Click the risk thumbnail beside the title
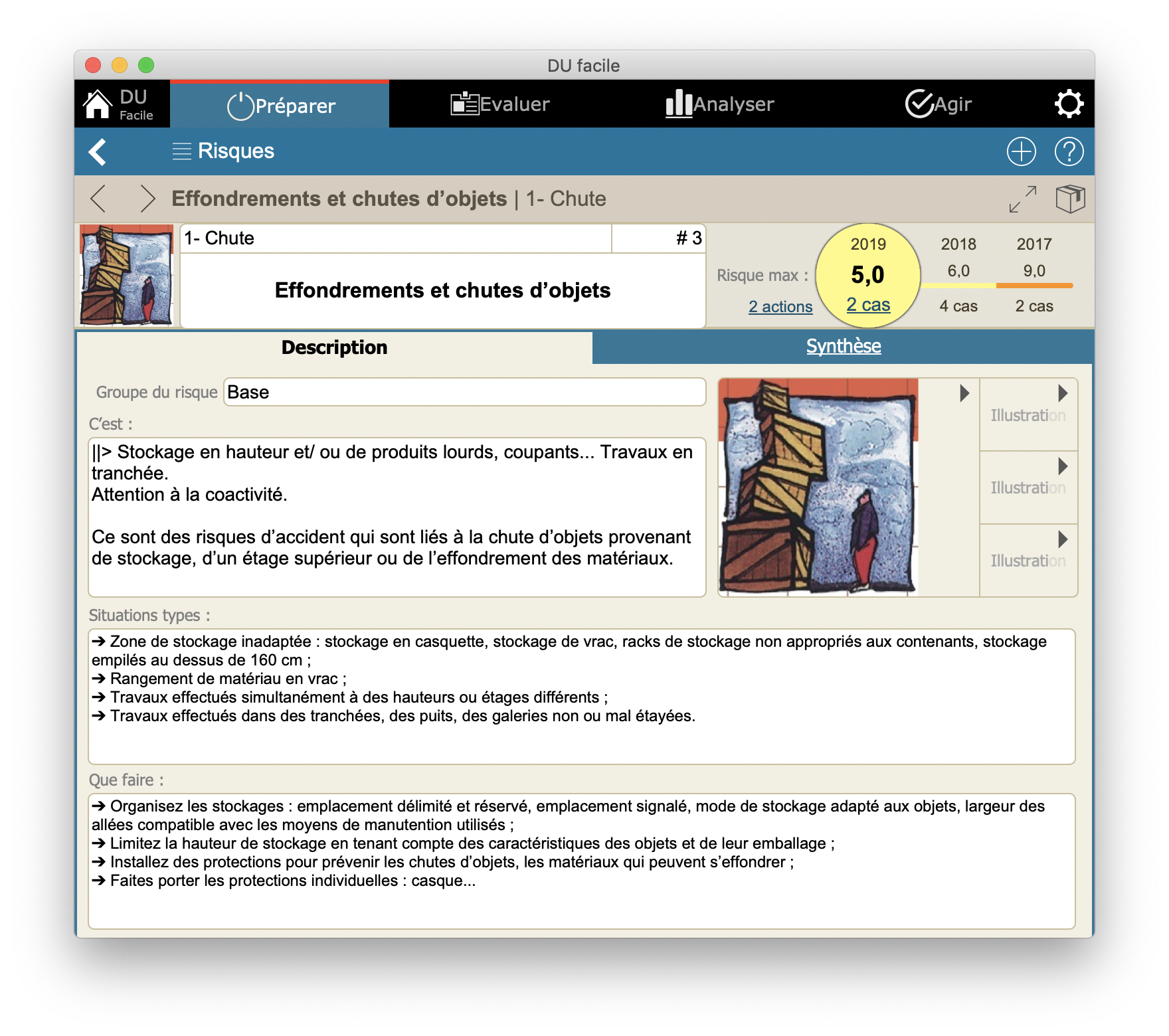The image size is (1169, 1036). pyautogui.click(x=126, y=276)
